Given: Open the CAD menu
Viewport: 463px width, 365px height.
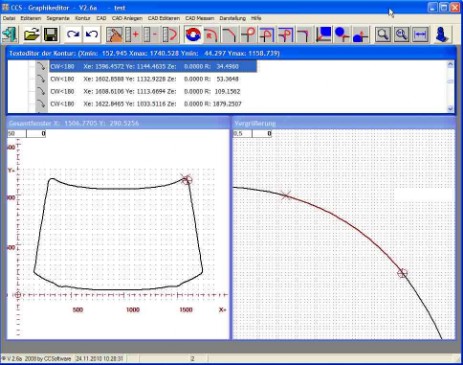Looking at the screenshot, I should pos(101,18).
